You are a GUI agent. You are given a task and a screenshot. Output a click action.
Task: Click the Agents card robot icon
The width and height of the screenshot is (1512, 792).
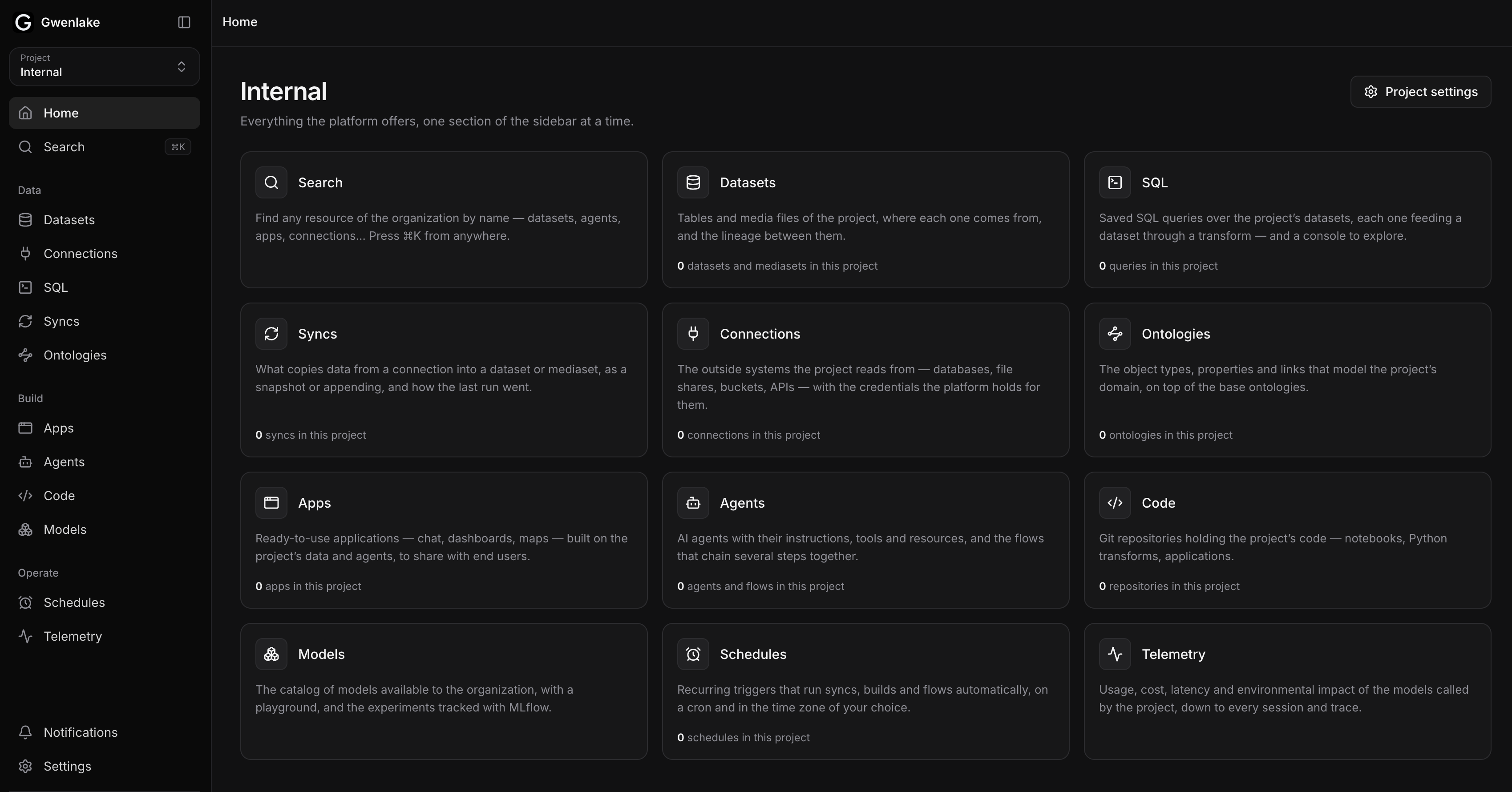pyautogui.click(x=693, y=503)
